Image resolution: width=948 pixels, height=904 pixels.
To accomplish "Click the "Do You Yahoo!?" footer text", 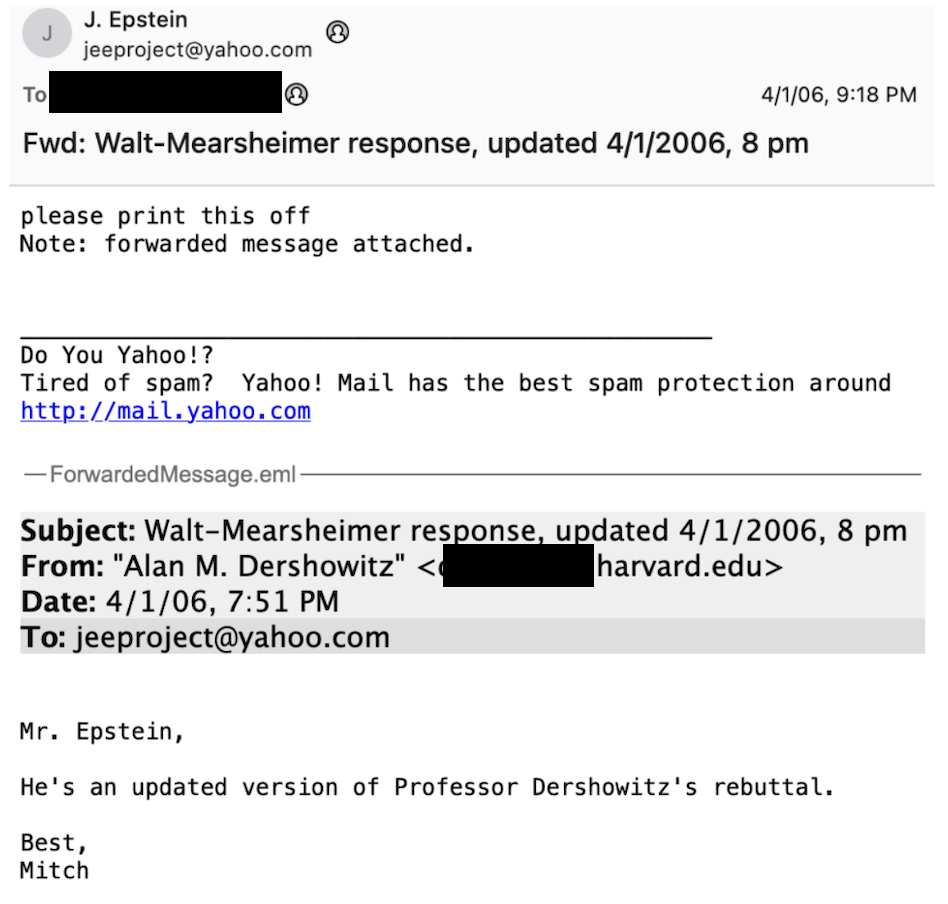I will click(117, 356).
